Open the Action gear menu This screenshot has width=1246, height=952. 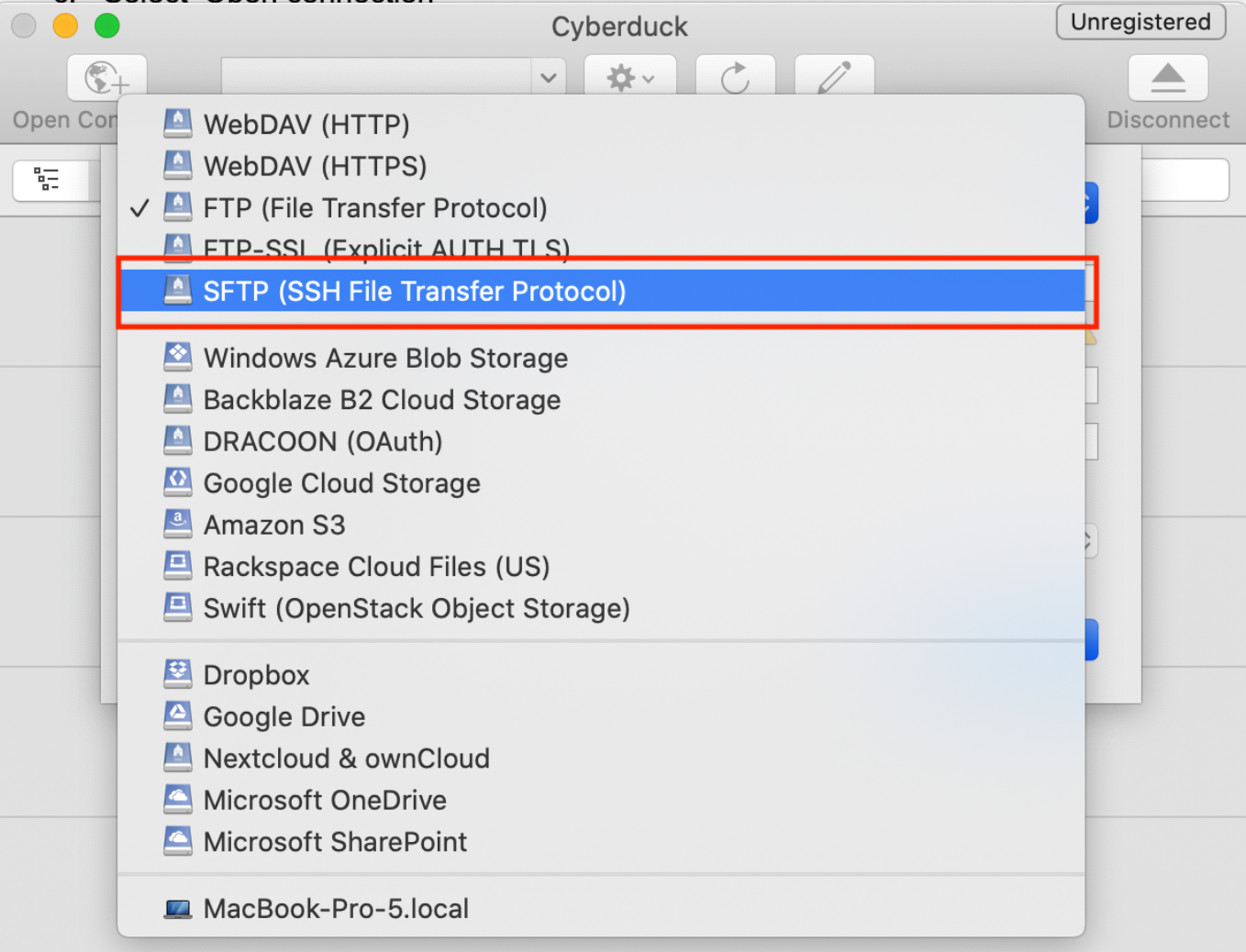click(630, 78)
